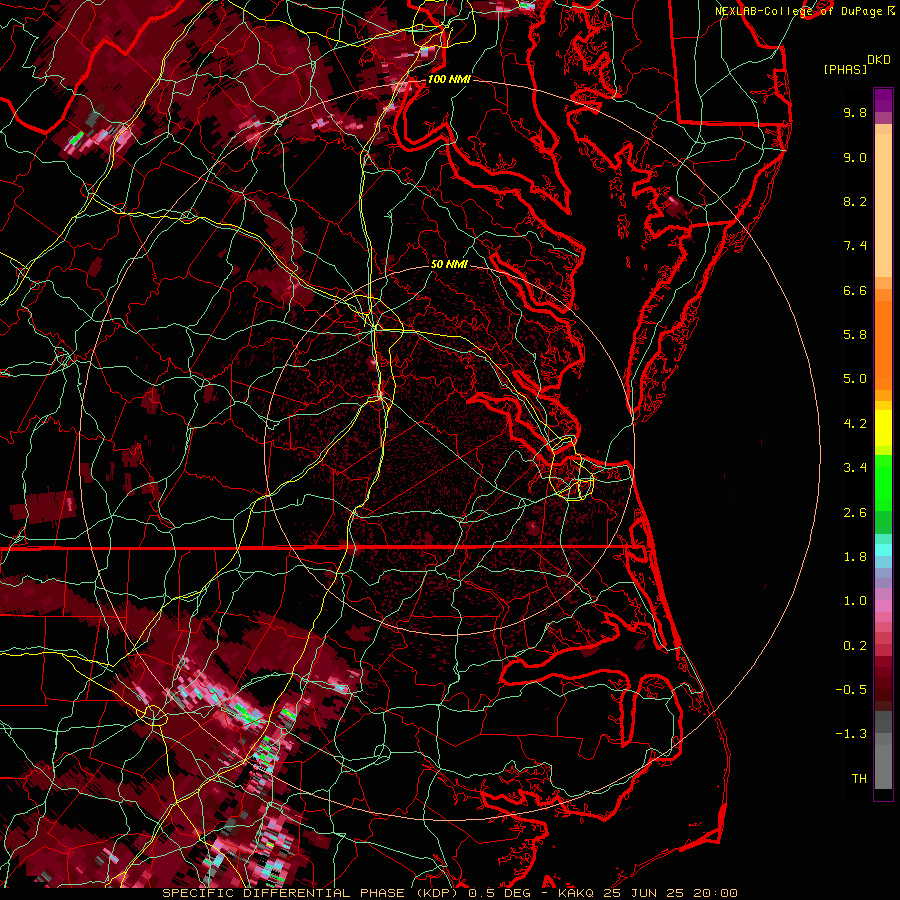Click the 25 JUN 25 date text
This screenshot has width=900, height=900.
pos(643,893)
